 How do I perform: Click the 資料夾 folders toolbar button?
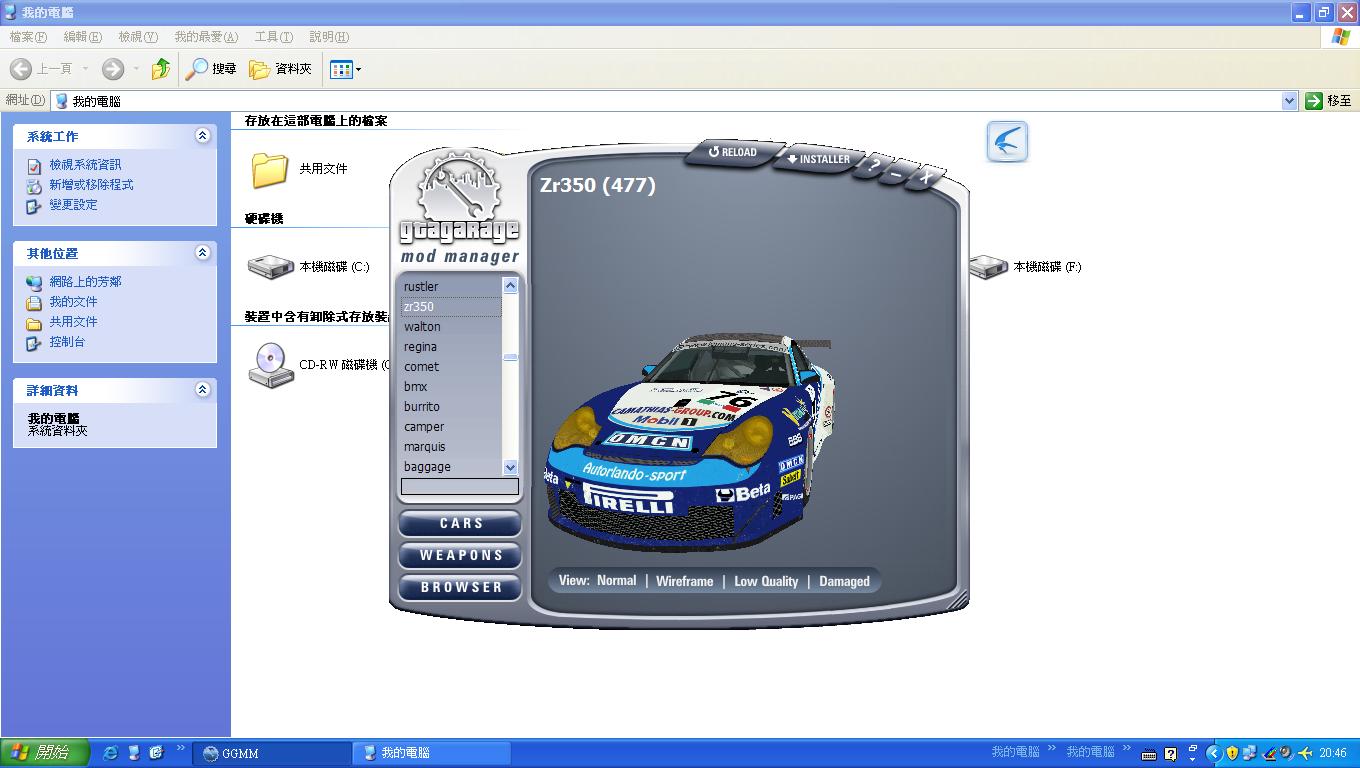(x=281, y=69)
